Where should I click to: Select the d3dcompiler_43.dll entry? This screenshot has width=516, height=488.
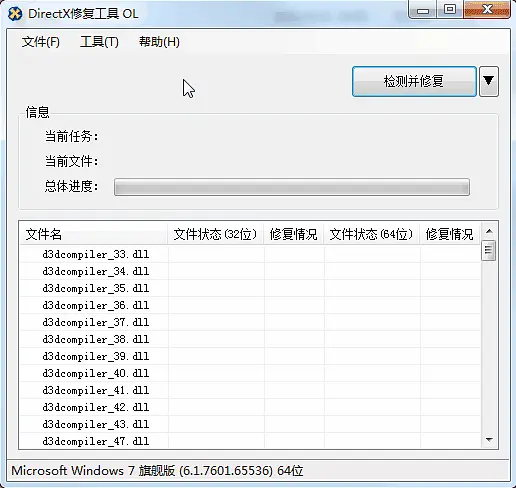pyautogui.click(x=95, y=424)
